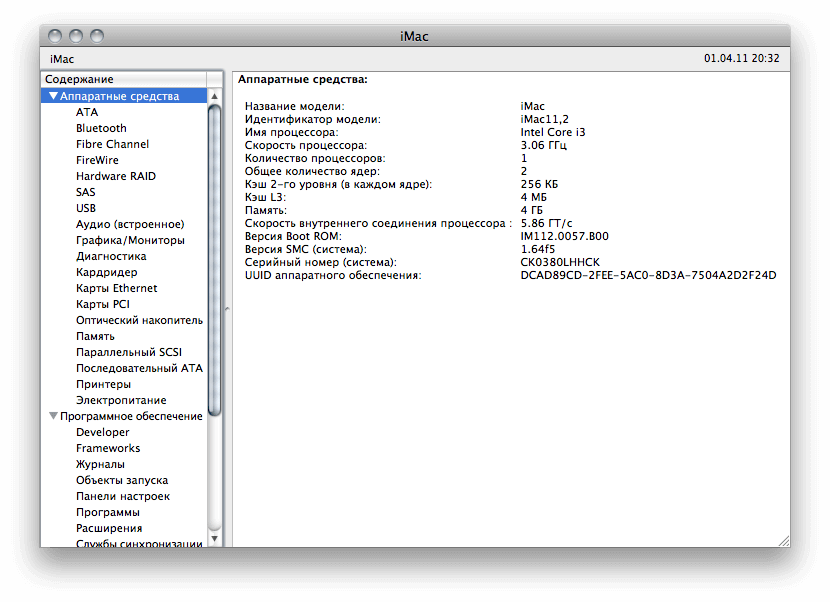Viewport: 830px width, 602px height.
Task: Click the serial number value CK0380LHHCK
Action: click(x=560, y=262)
